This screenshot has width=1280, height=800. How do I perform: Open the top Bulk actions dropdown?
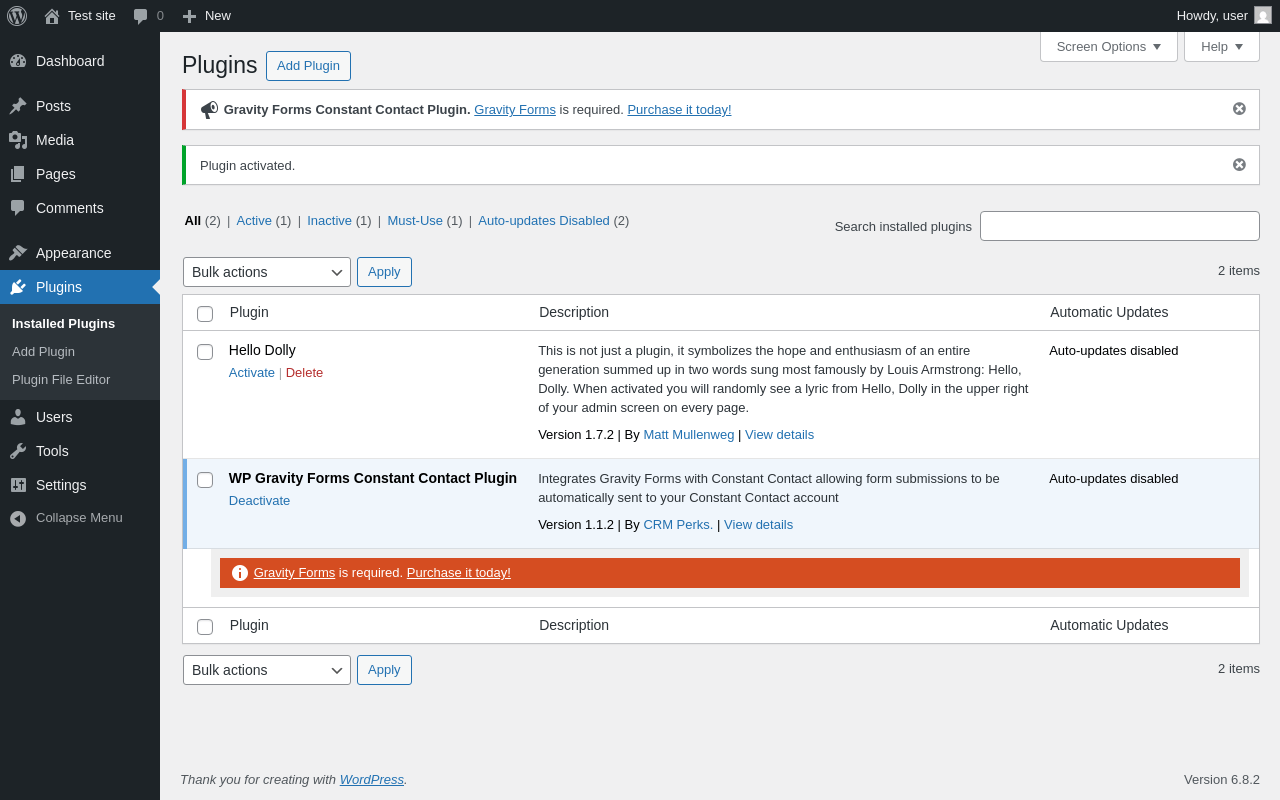[267, 272]
